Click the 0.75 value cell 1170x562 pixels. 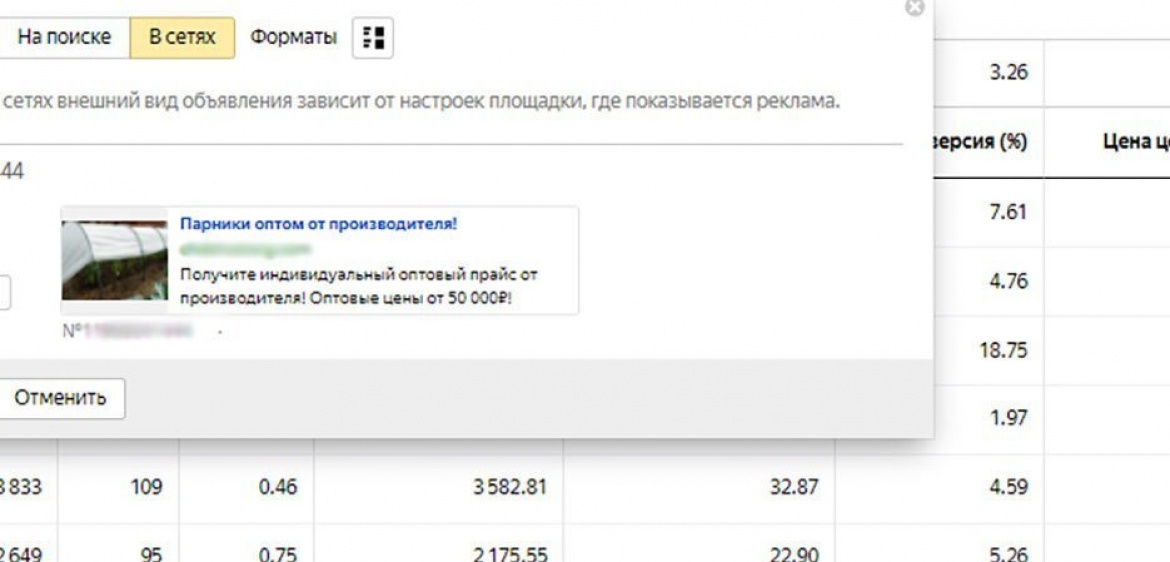pos(277,553)
